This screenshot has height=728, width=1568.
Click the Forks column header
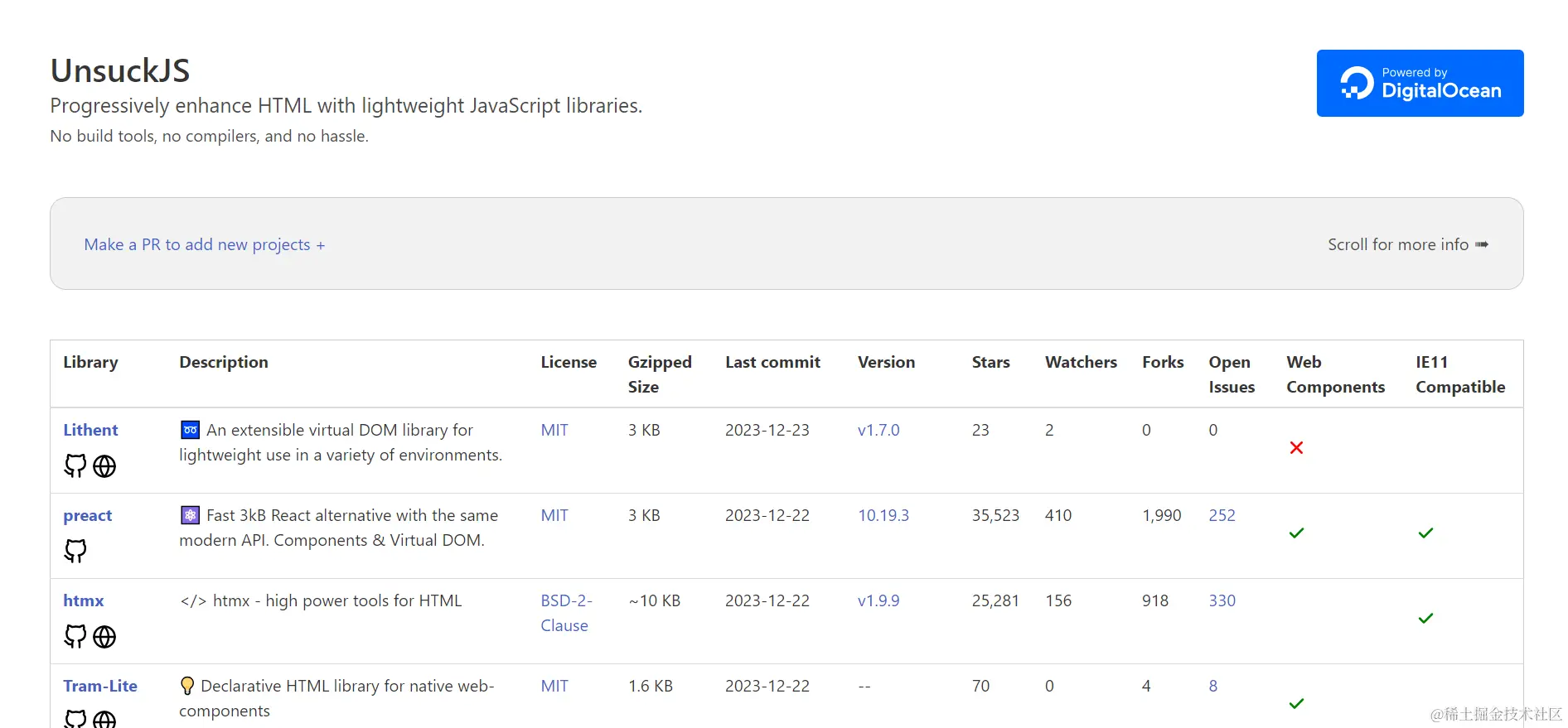(x=1163, y=362)
